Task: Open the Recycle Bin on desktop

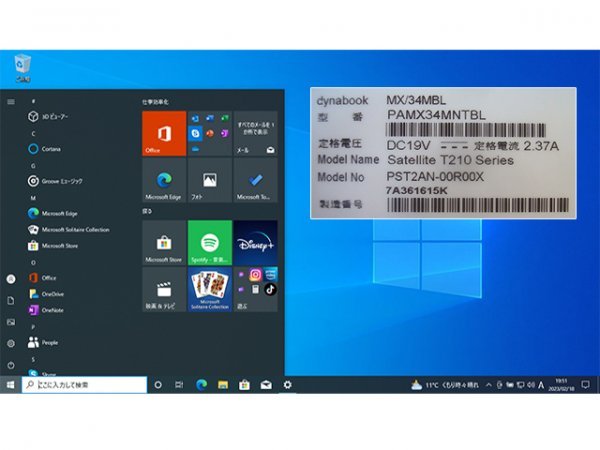Action: click(23, 68)
